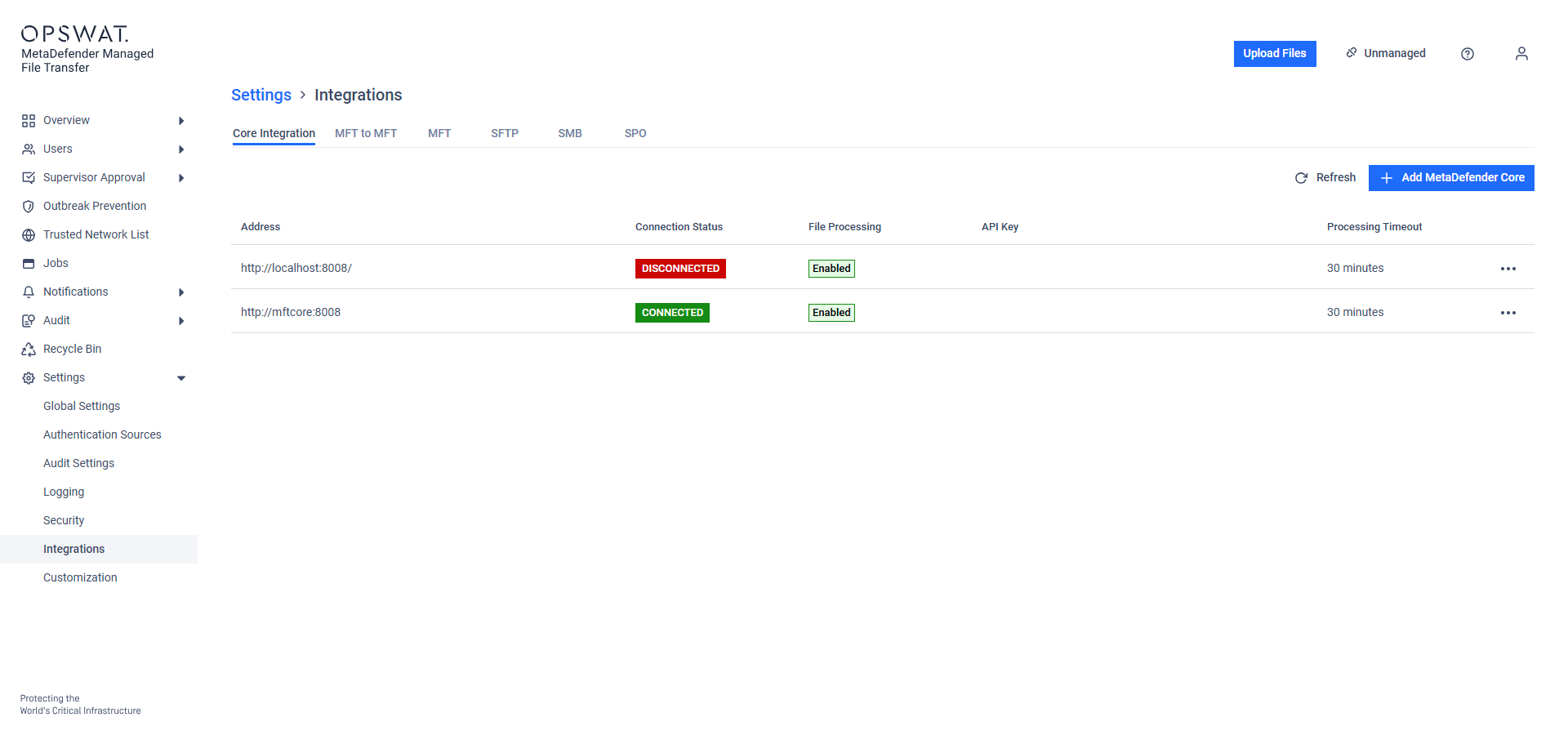Click the Integrations breadcrumb title
This screenshot has height=744, width=1568.
point(359,95)
